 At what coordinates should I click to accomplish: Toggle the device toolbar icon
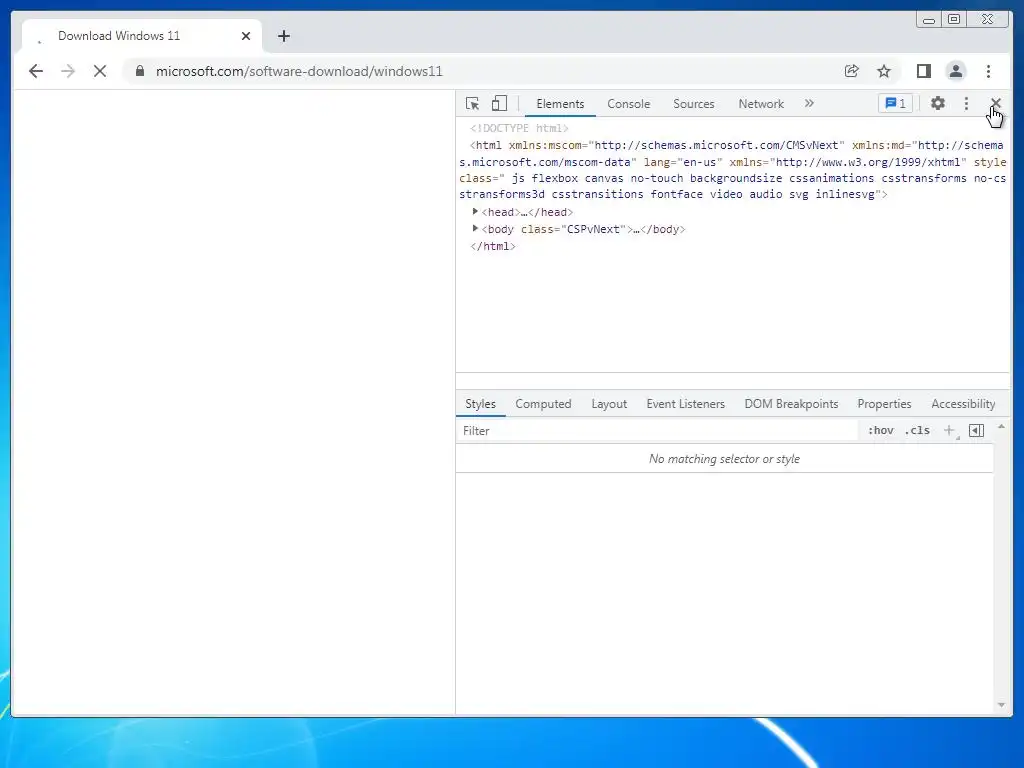pos(499,104)
